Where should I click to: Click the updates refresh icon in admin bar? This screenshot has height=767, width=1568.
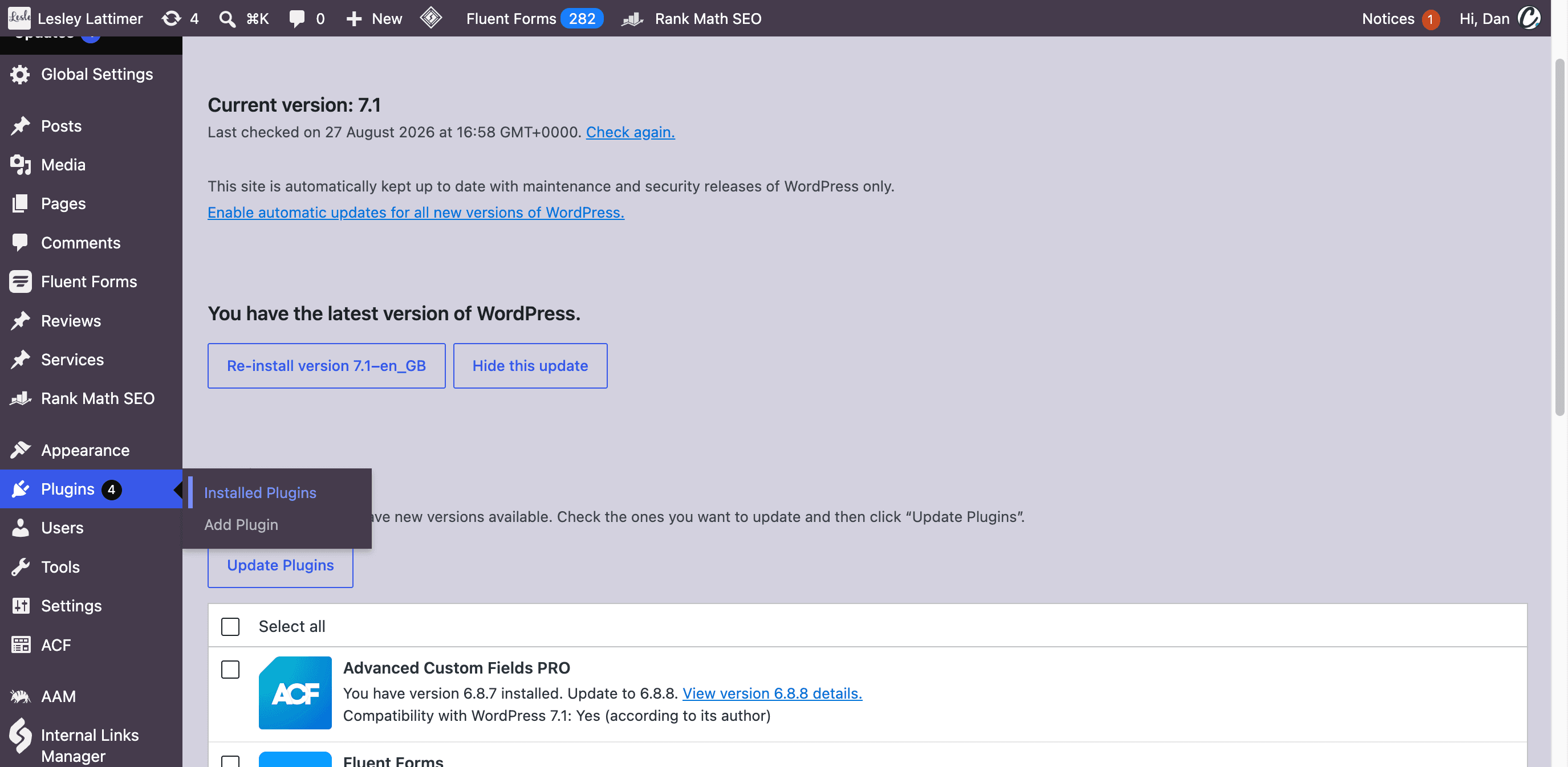pyautogui.click(x=172, y=18)
